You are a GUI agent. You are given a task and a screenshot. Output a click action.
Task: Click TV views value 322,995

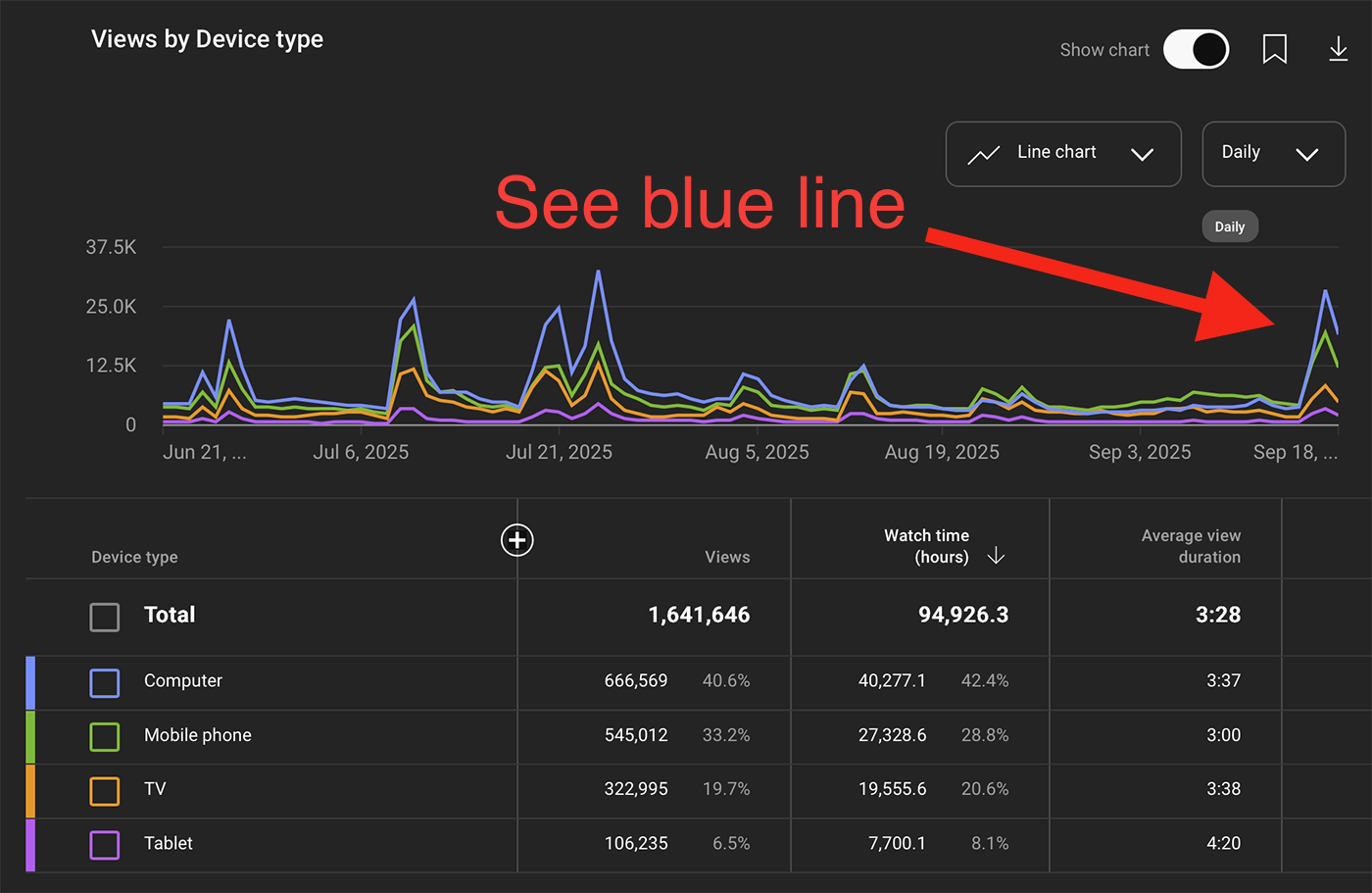coord(636,789)
